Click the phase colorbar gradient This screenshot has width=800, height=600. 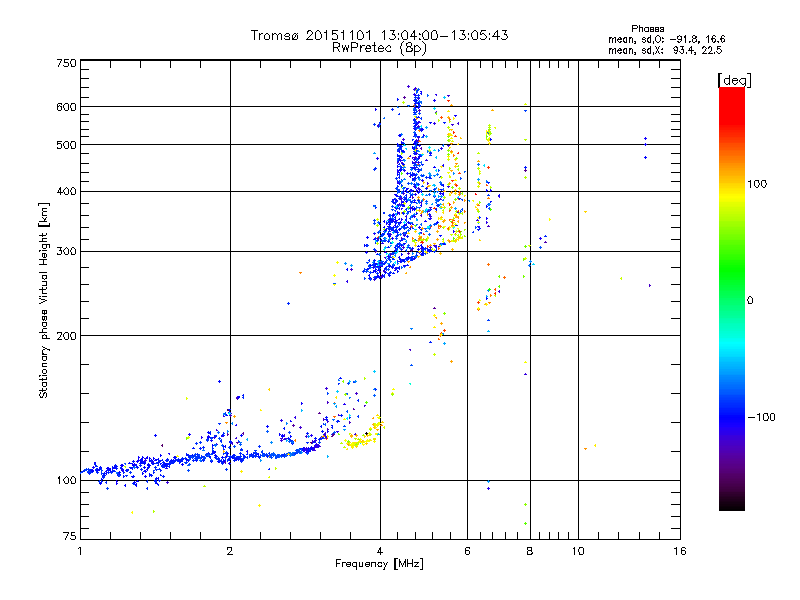[x=732, y=298]
